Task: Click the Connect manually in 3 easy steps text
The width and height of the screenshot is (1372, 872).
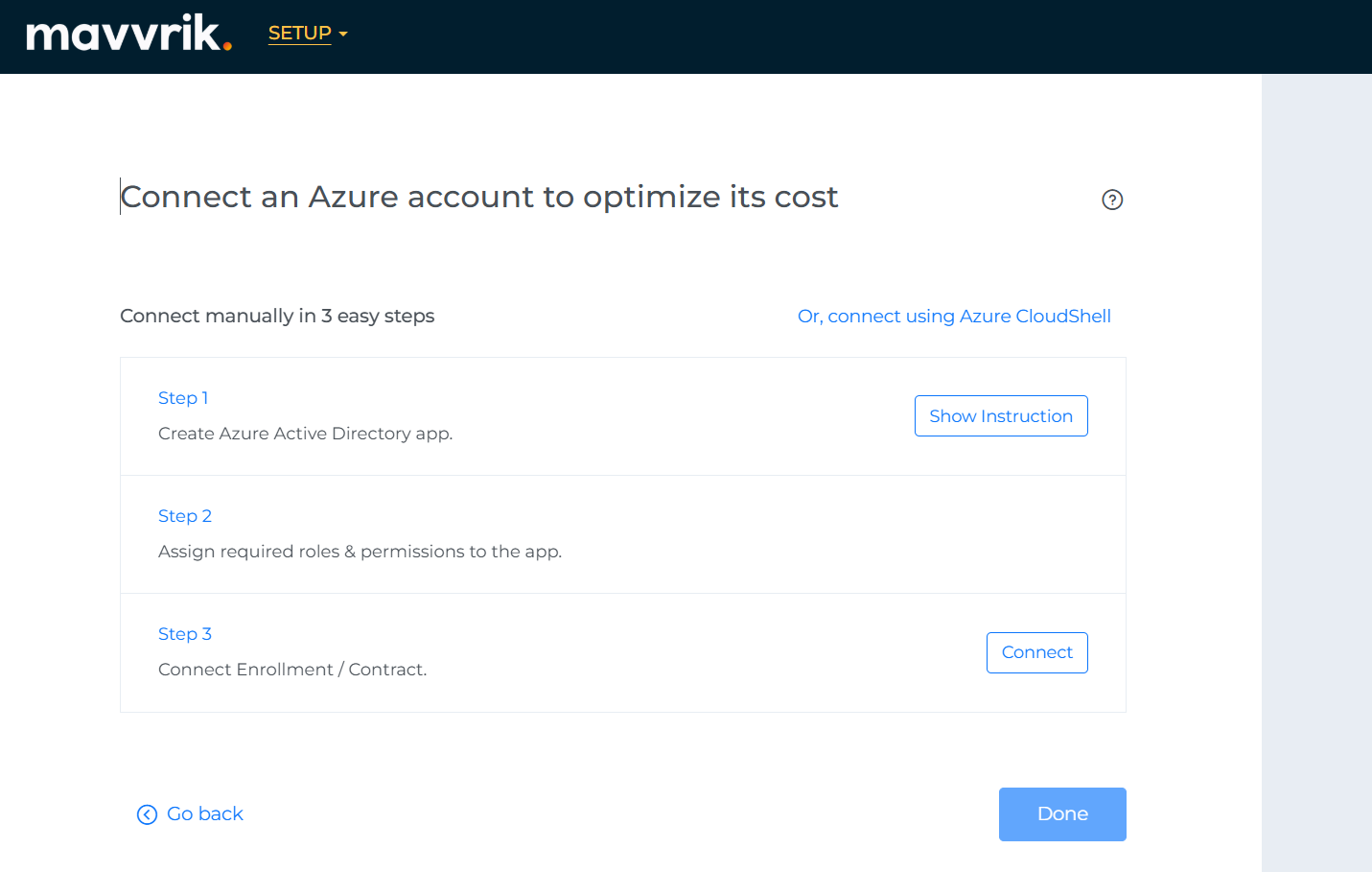Action: (x=277, y=317)
